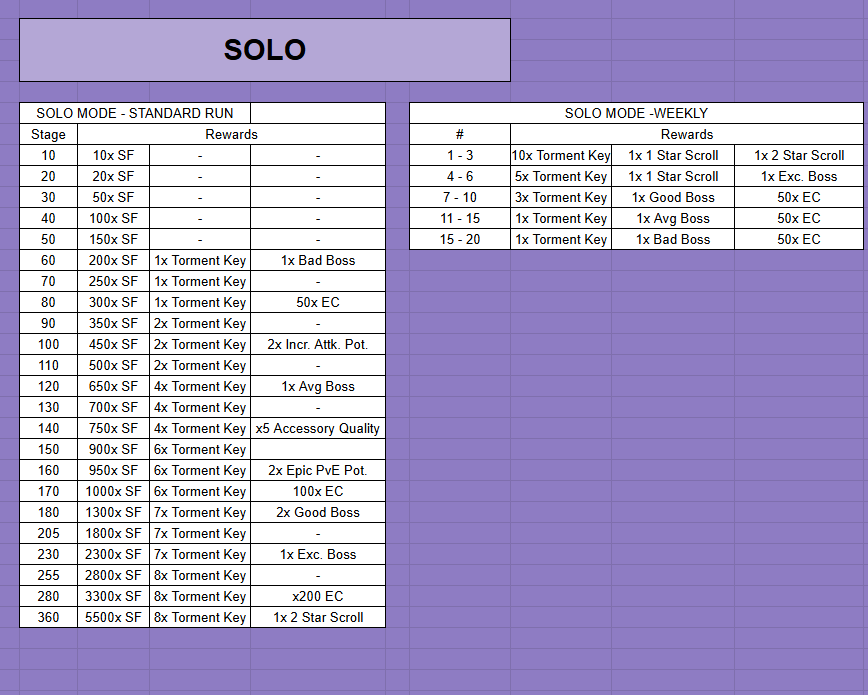Select the SOLO MODE -WEEKLY header cell
868x695 pixels.
636,113
